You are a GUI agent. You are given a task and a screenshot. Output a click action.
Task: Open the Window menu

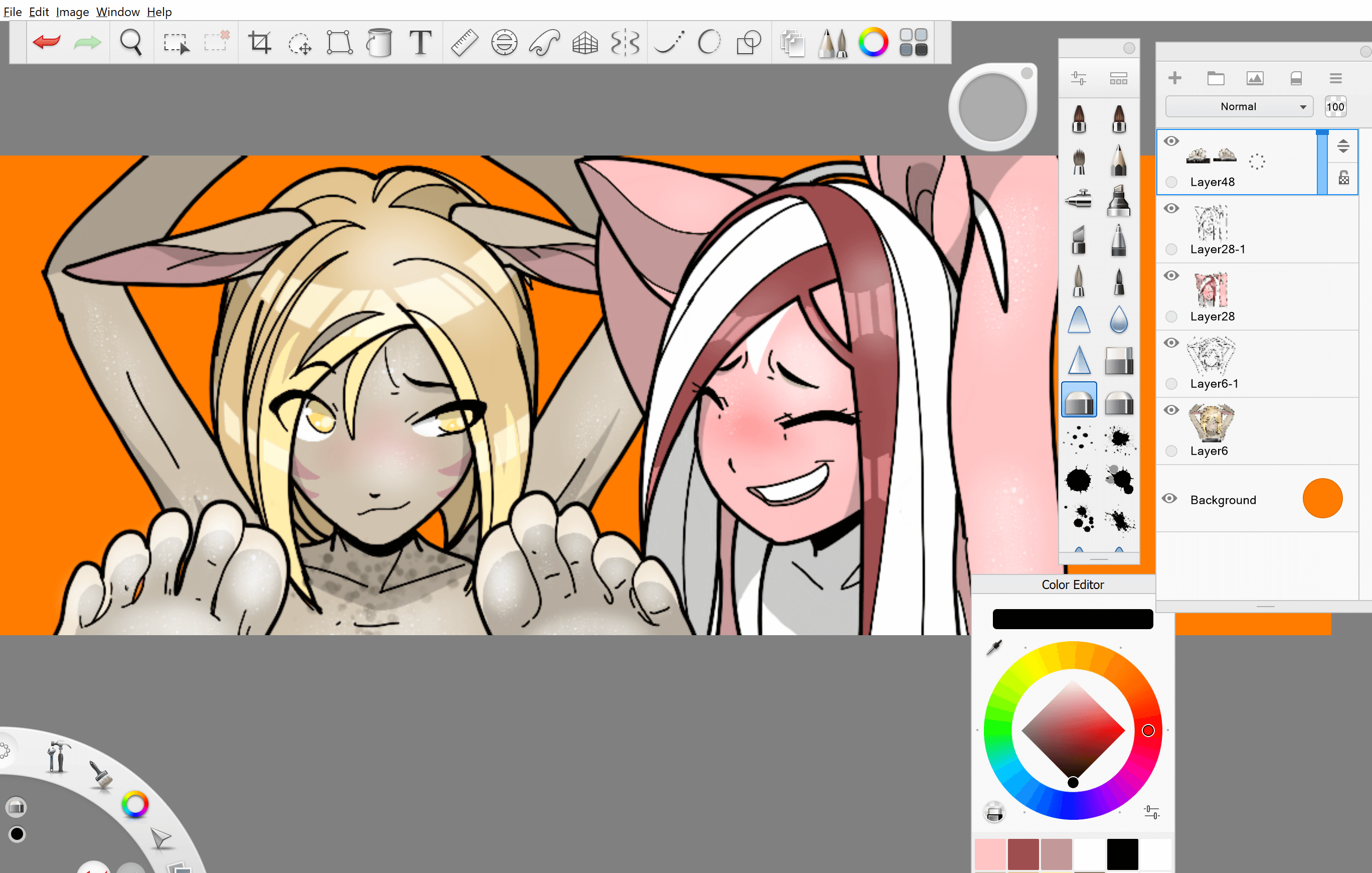pyautogui.click(x=117, y=12)
